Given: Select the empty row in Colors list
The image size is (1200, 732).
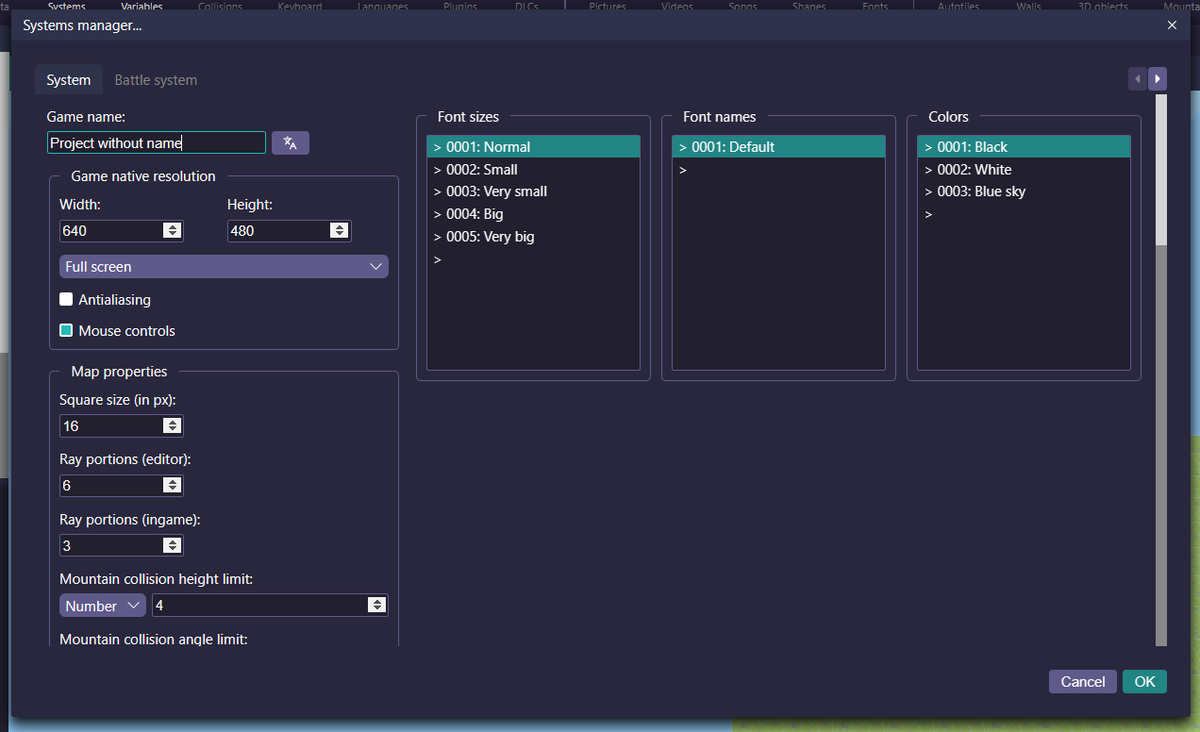Looking at the screenshot, I should 1023,214.
